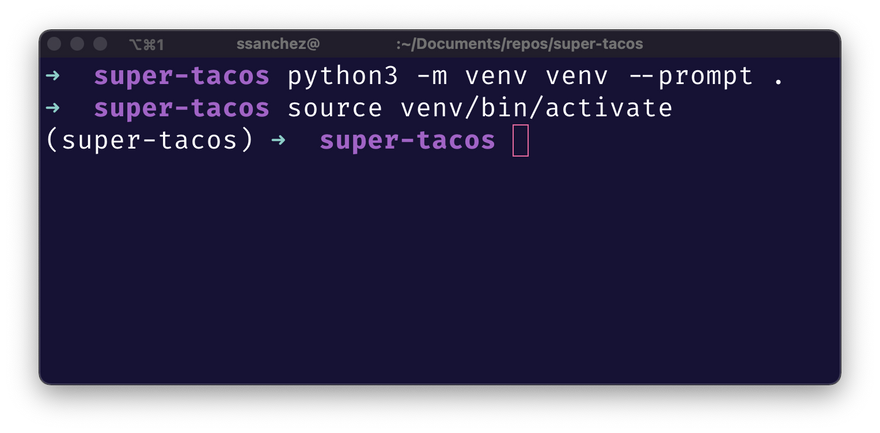Click the minimize window button in title bar
Viewport: 880px width, 433px height.
tap(77, 44)
